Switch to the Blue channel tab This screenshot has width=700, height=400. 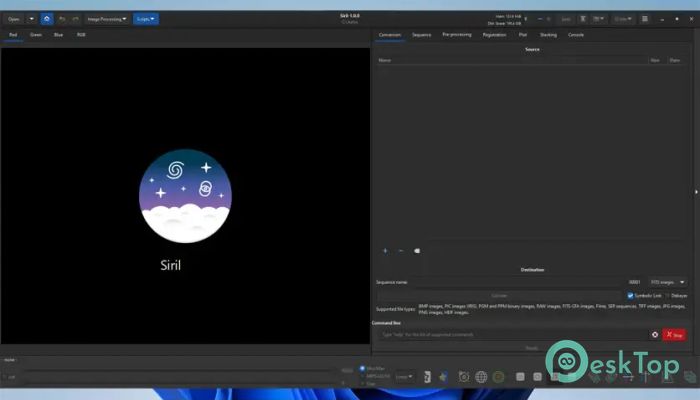click(x=58, y=35)
